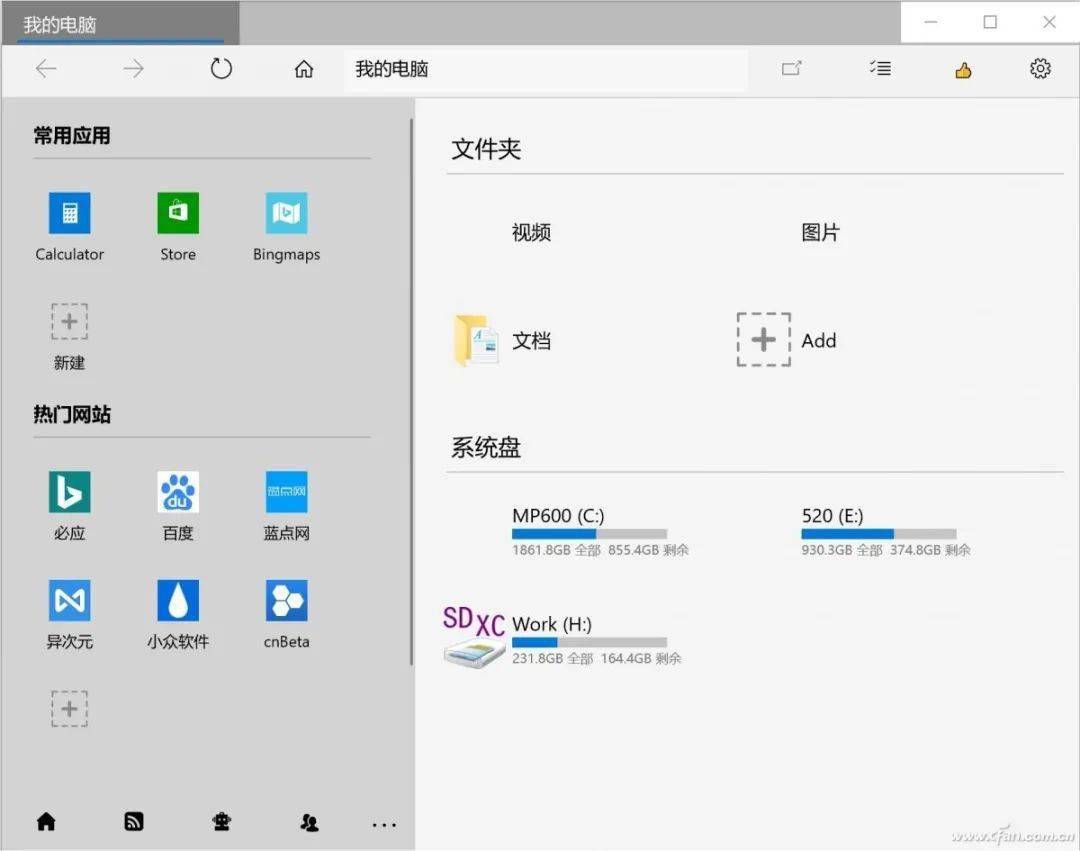
Task: Open the RSS feed icon
Action: (134, 821)
